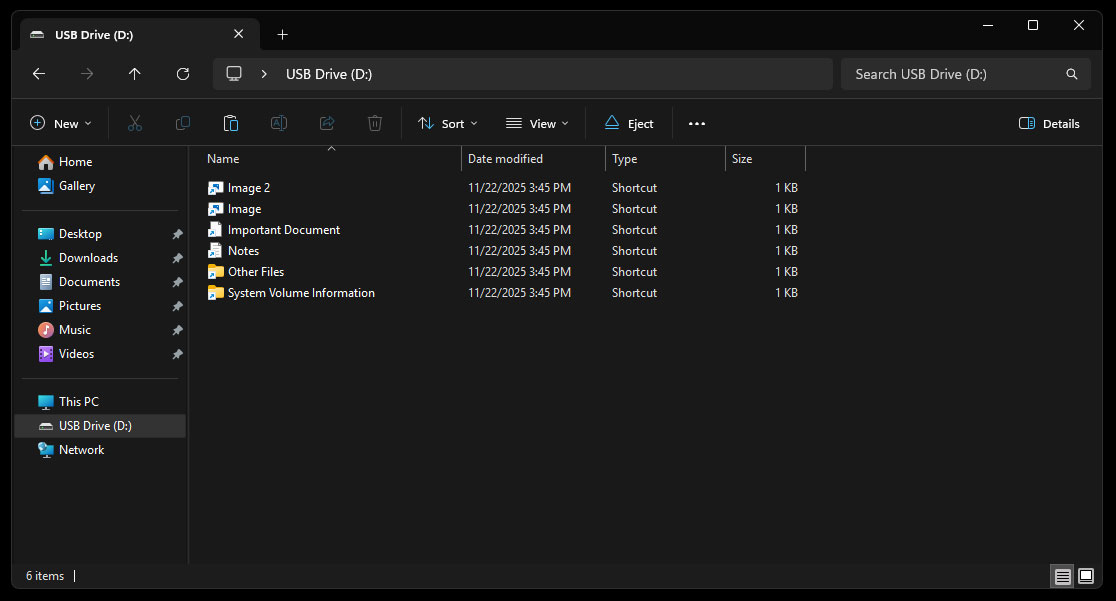
Task: Click the Copy icon in toolbar
Action: (183, 123)
